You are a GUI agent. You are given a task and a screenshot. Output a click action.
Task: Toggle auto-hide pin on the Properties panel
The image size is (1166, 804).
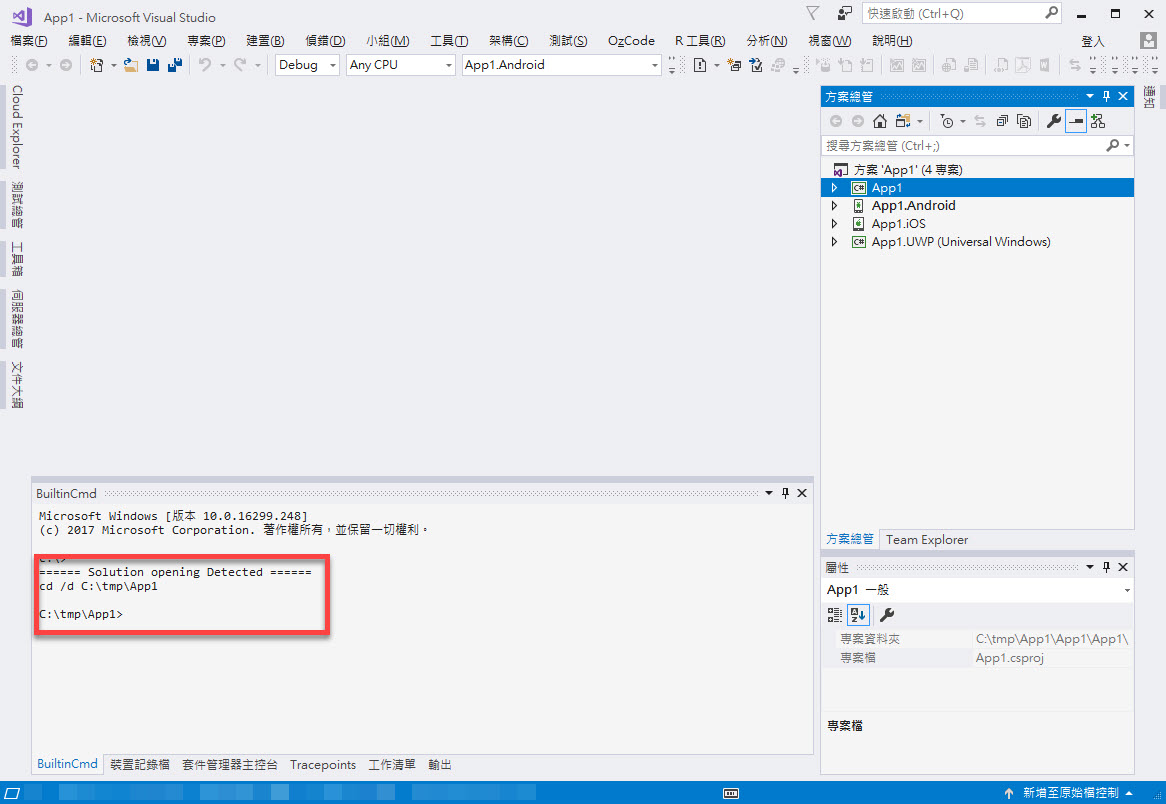[x=1107, y=567]
